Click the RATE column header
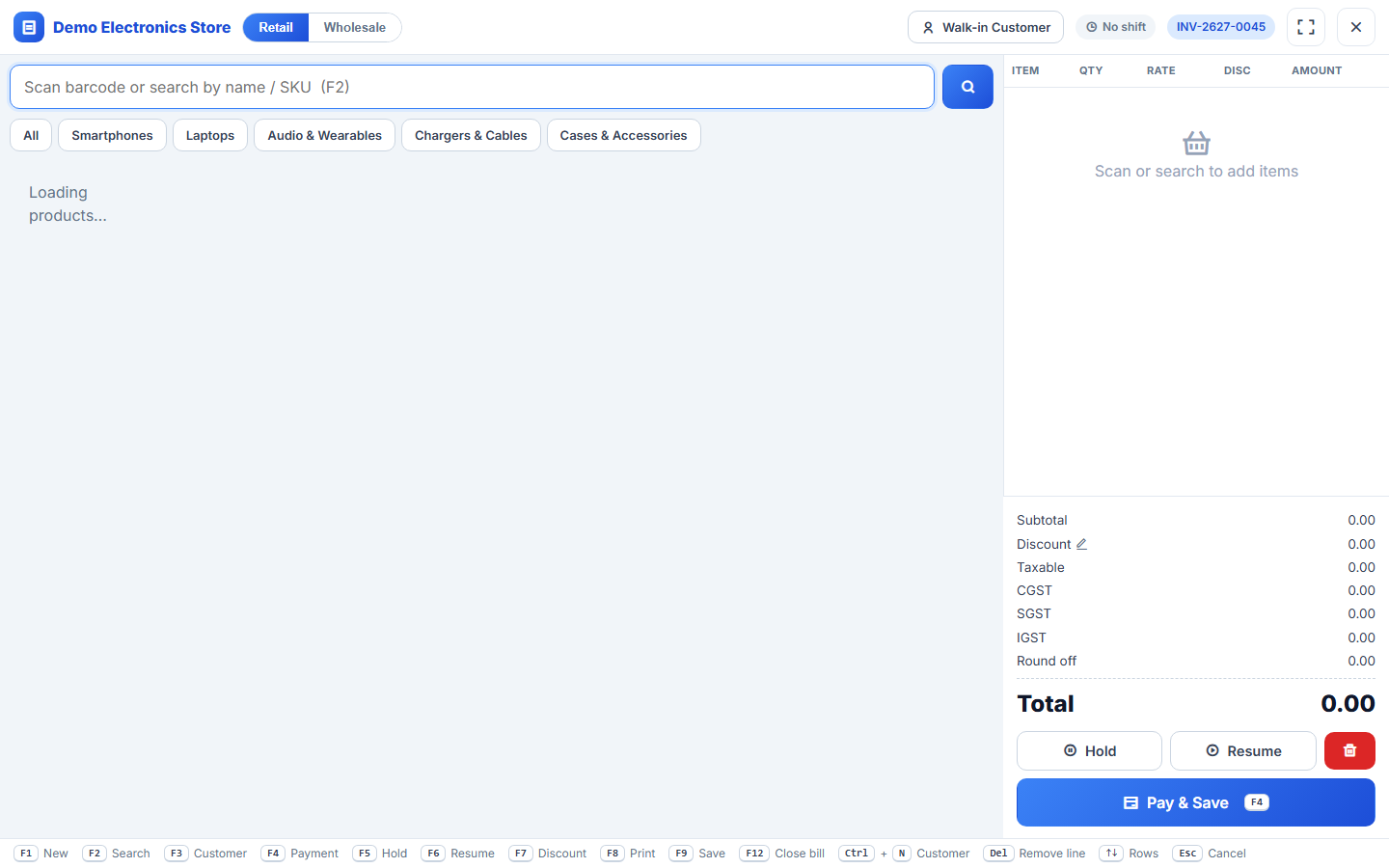Image resolution: width=1389 pixels, height=868 pixels. tap(1161, 70)
